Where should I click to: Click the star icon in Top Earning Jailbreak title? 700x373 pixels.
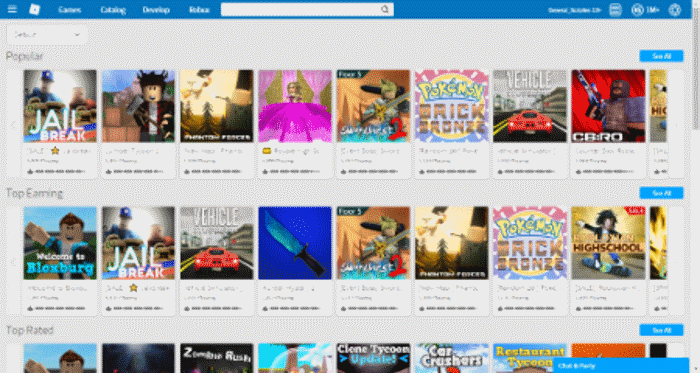point(133,288)
